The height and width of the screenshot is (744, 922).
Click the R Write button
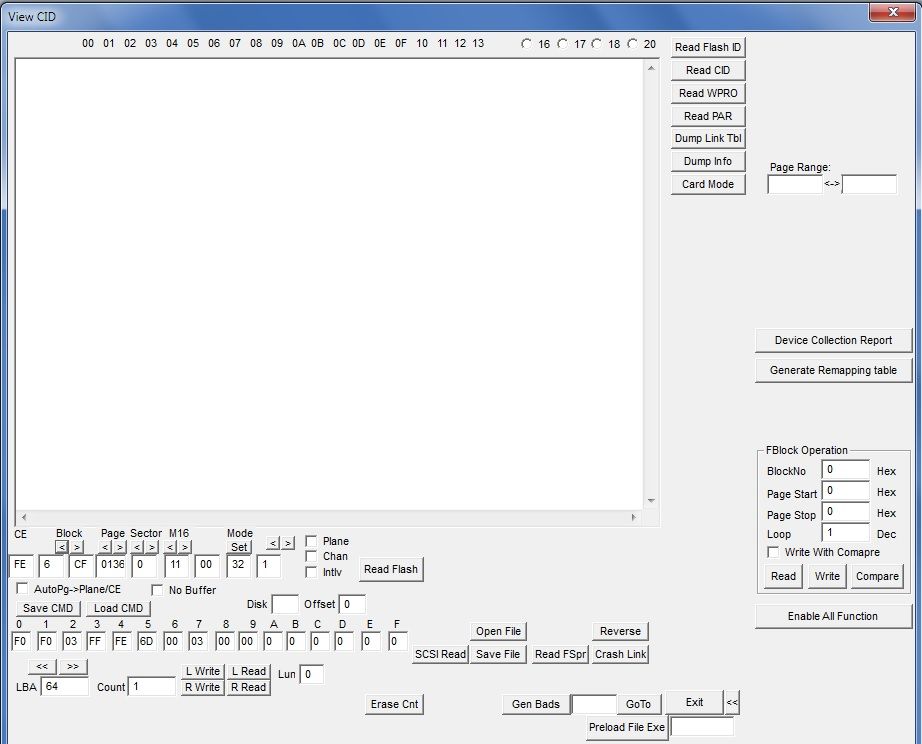click(x=202, y=687)
